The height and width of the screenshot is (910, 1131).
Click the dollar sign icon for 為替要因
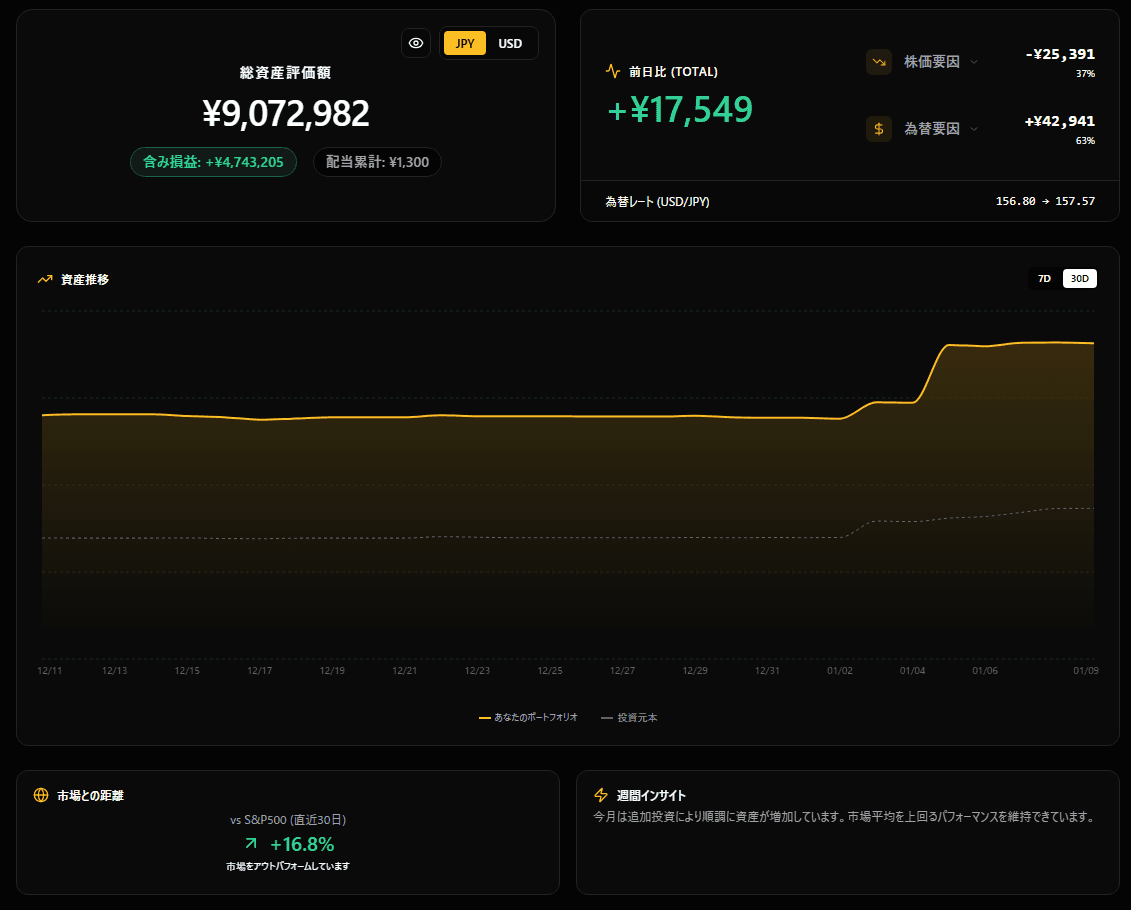pos(879,128)
